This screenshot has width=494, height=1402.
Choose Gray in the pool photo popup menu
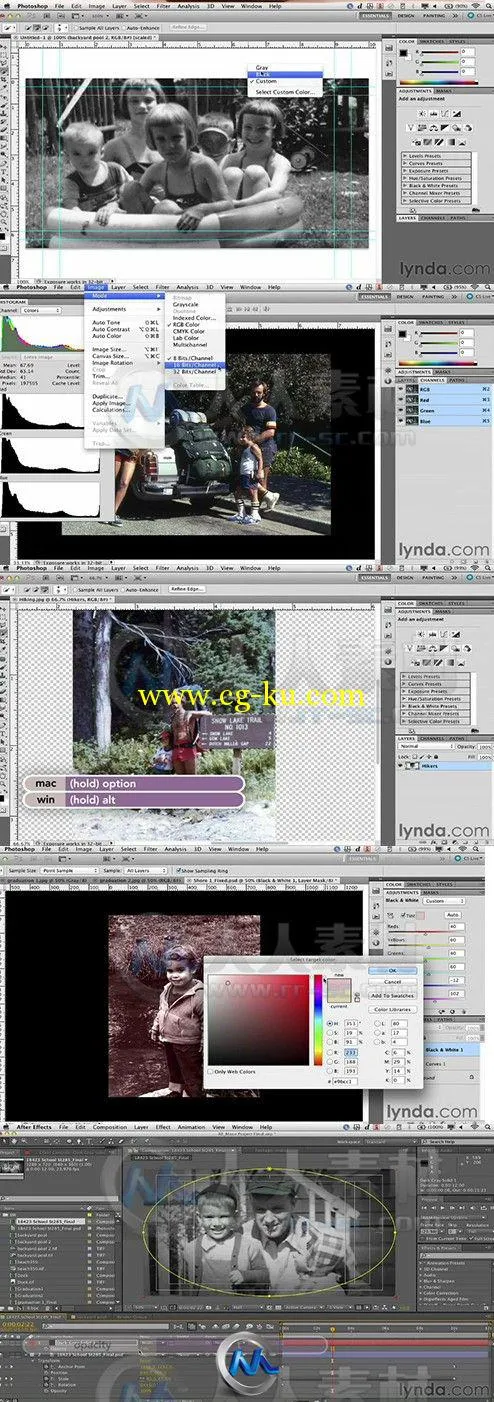[x=262, y=67]
